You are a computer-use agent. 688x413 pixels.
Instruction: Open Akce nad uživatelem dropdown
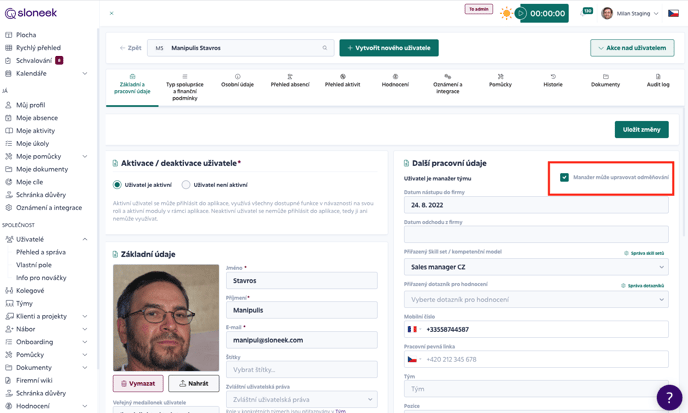pyautogui.click(x=632, y=48)
